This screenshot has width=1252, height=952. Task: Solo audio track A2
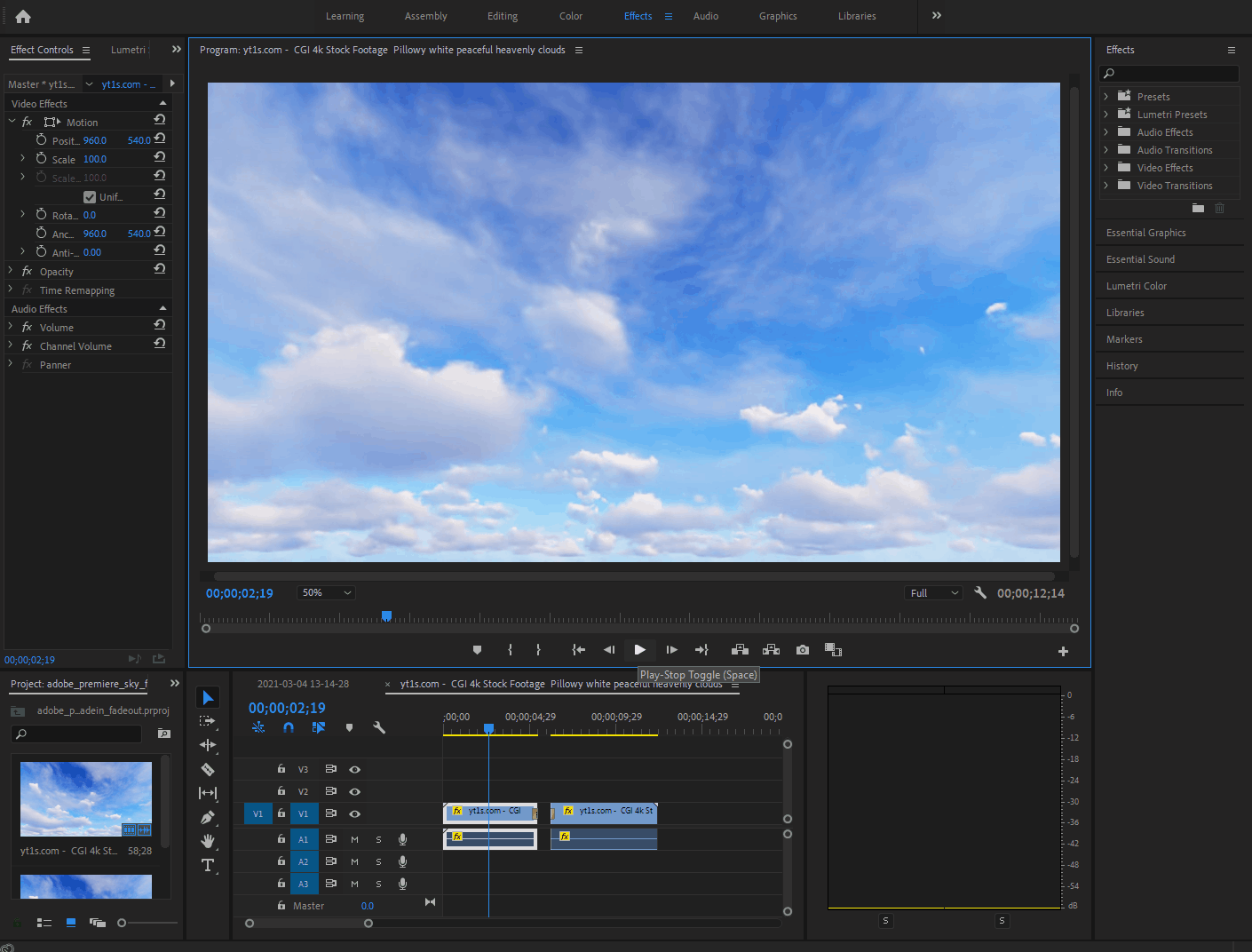[x=378, y=861]
